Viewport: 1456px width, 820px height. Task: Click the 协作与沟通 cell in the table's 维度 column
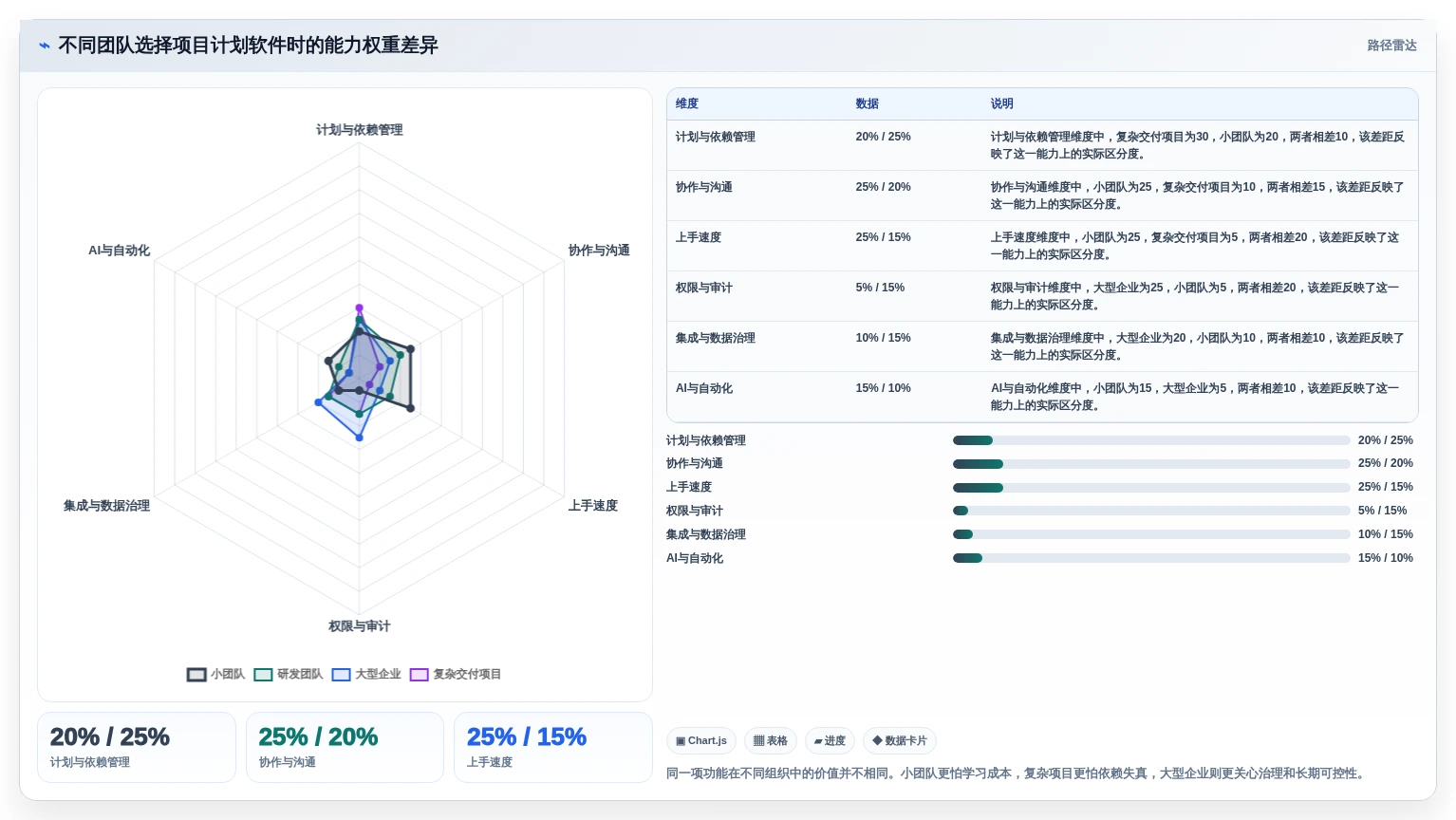[704, 187]
